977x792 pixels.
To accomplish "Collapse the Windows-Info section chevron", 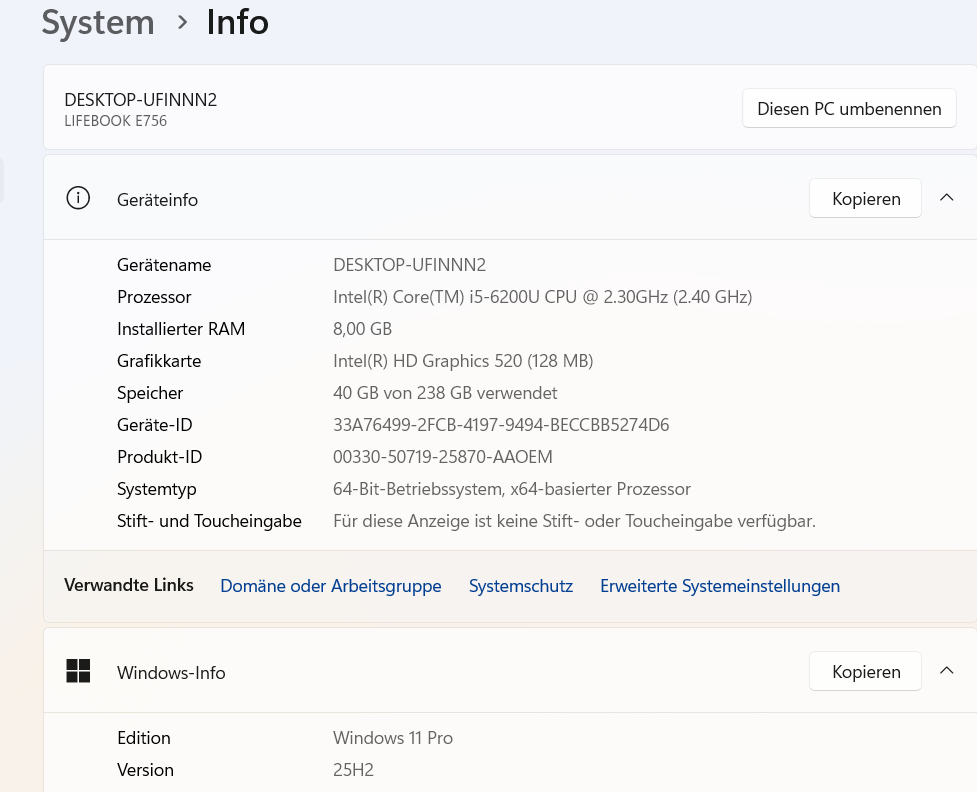I will (x=946, y=670).
